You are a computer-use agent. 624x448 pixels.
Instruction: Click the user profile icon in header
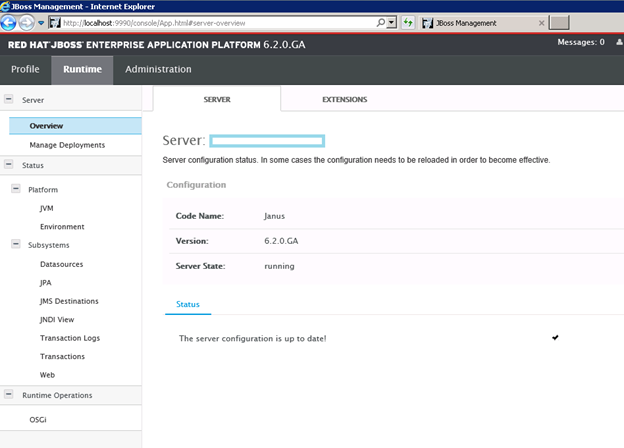pos(619,42)
